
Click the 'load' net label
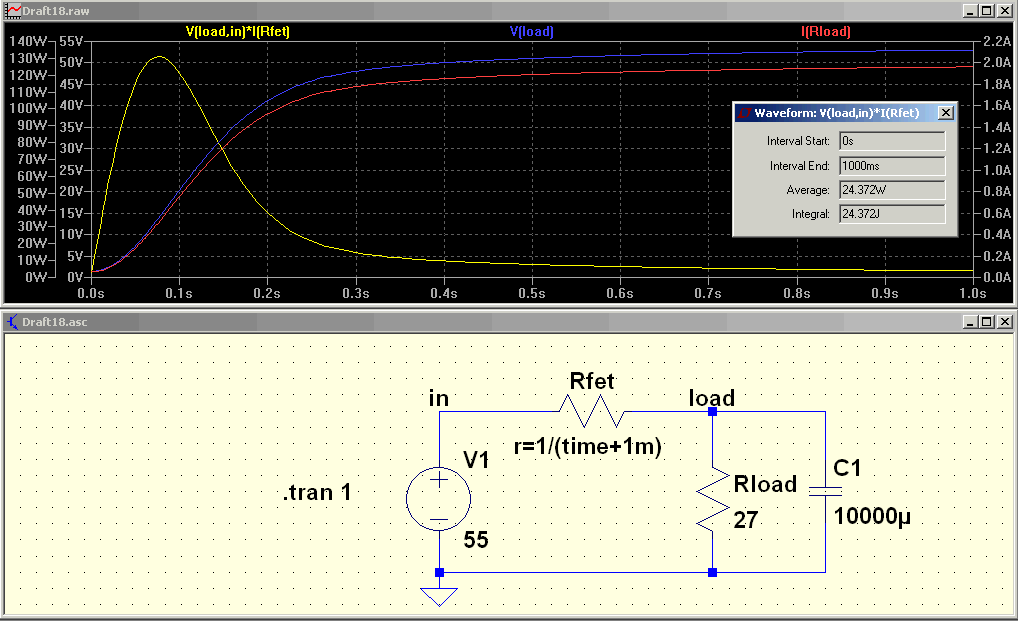[x=712, y=398]
